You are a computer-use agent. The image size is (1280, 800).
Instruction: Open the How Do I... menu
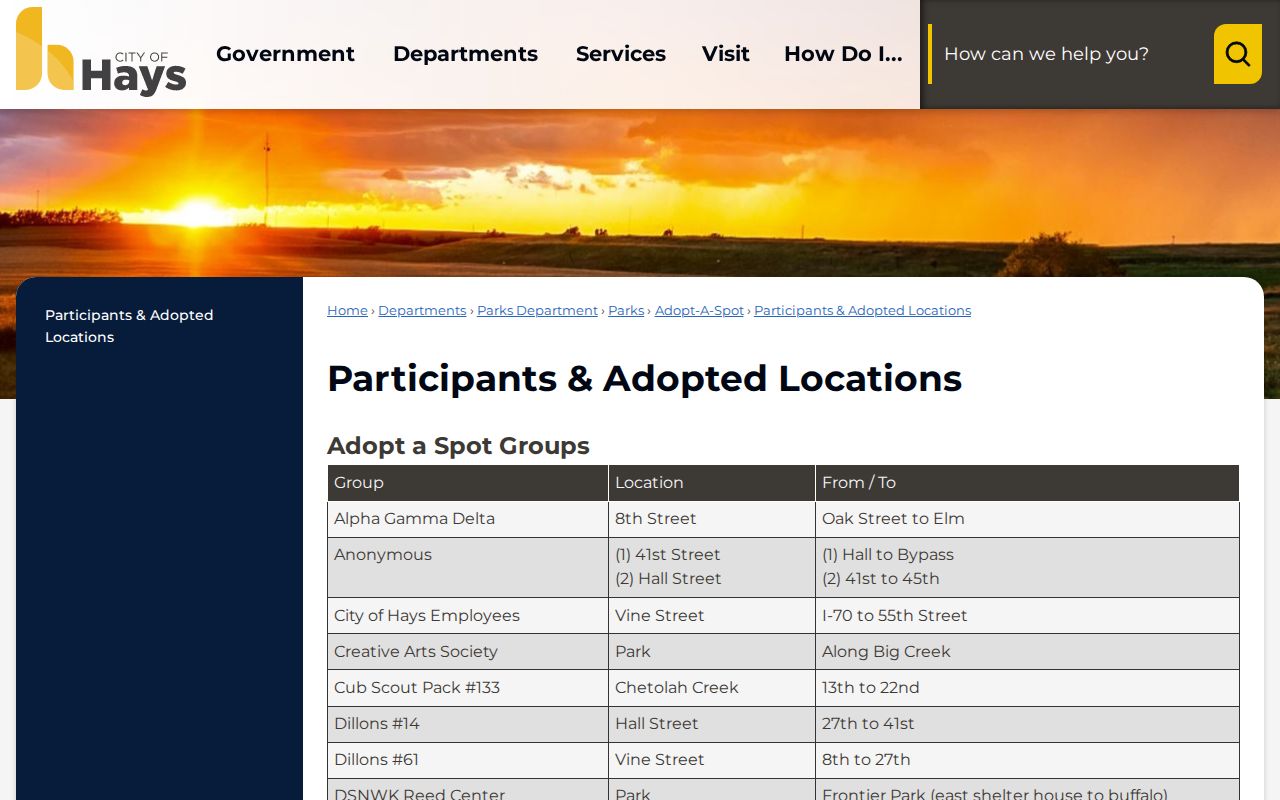[x=843, y=54]
